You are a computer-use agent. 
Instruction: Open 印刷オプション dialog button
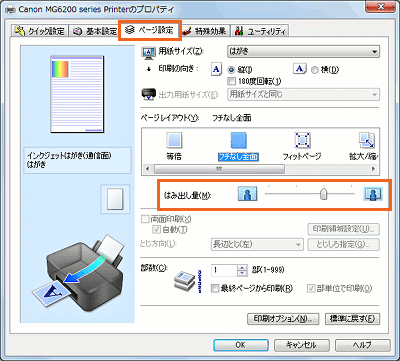click(x=283, y=318)
